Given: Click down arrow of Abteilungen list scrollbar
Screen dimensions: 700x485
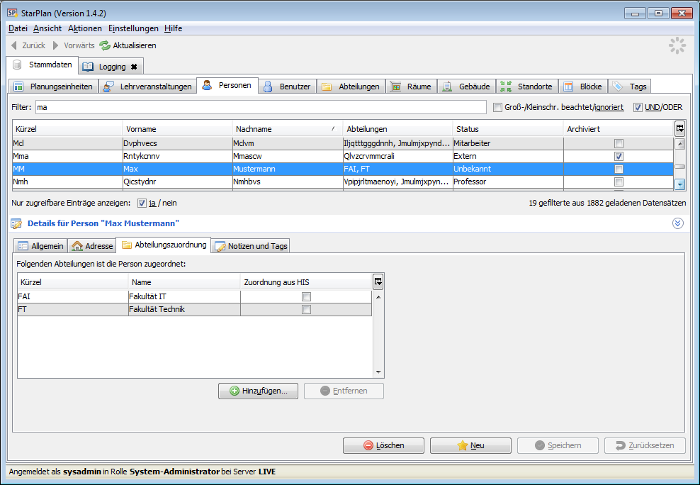Looking at the screenshot, I should pos(378,372).
